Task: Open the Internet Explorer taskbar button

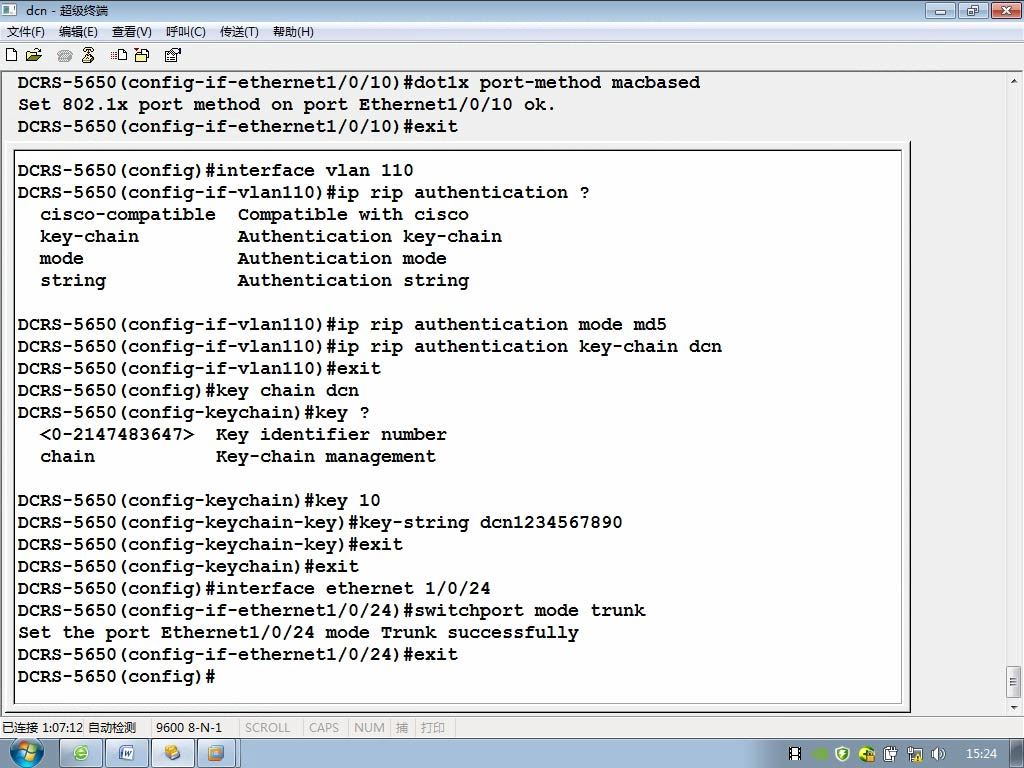Action: [80, 754]
